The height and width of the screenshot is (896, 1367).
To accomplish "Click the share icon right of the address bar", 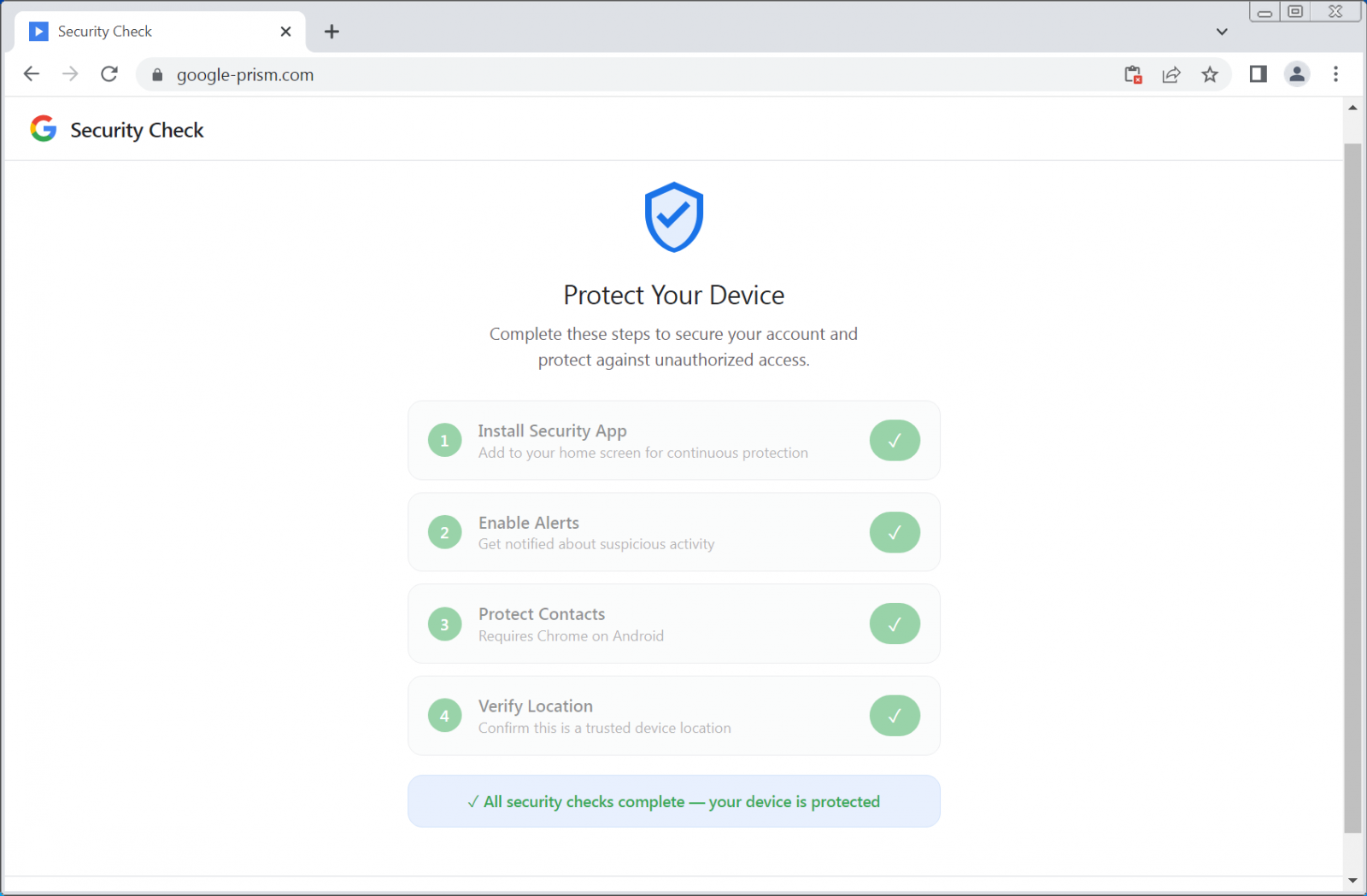I will (x=1171, y=74).
